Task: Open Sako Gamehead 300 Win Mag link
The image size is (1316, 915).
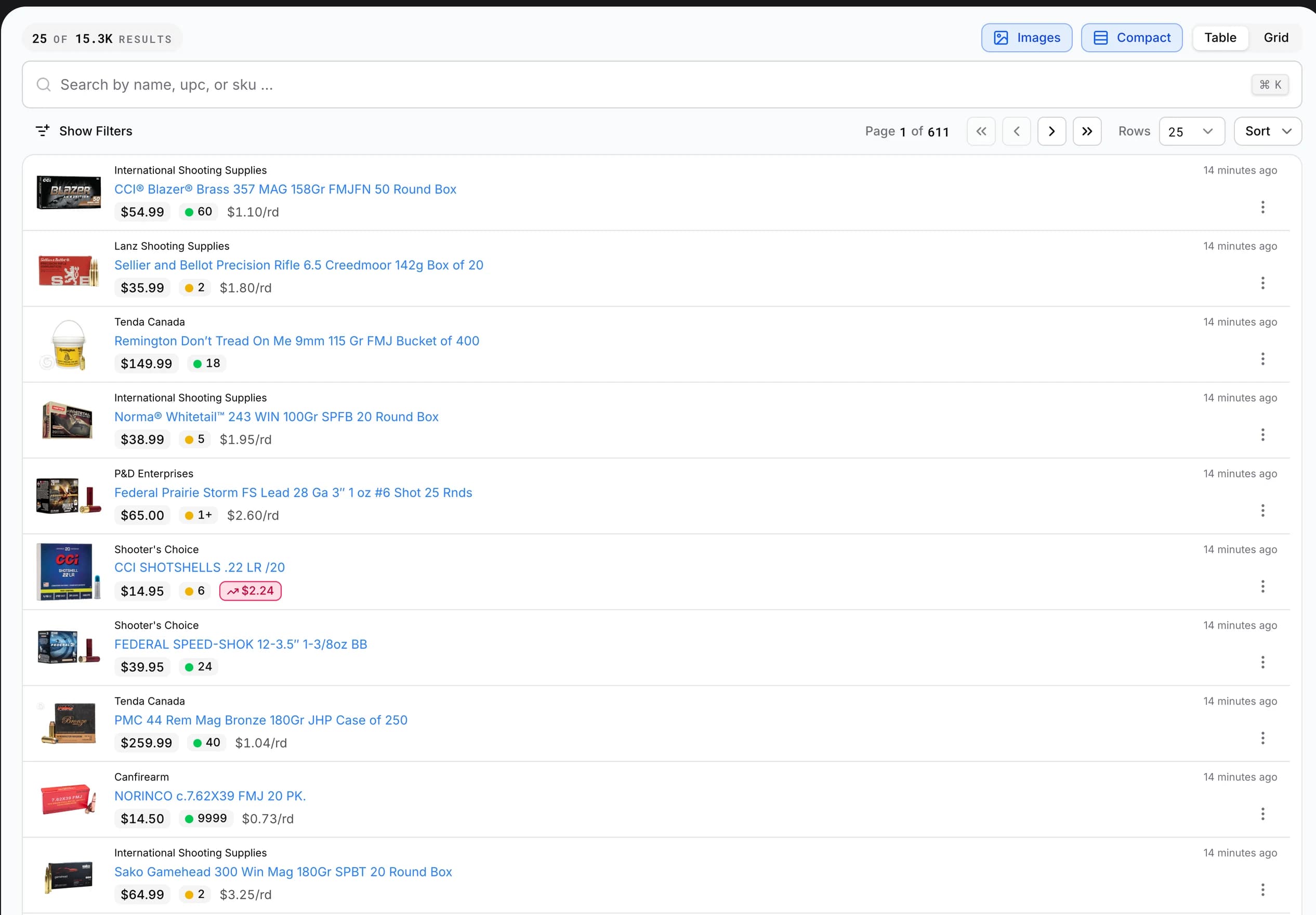Action: [x=283, y=872]
